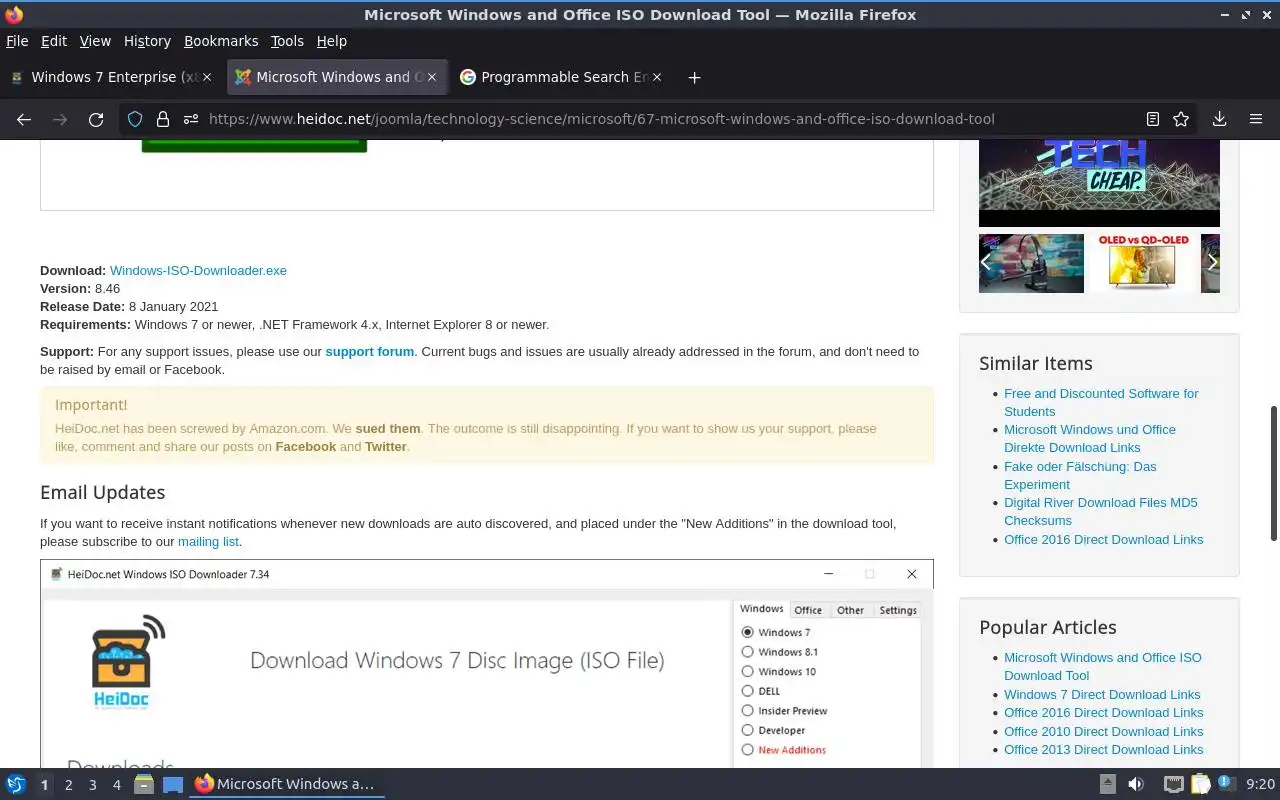Close the Programmable Search Engine tab
This screenshot has width=1280, height=800.
tap(657, 77)
